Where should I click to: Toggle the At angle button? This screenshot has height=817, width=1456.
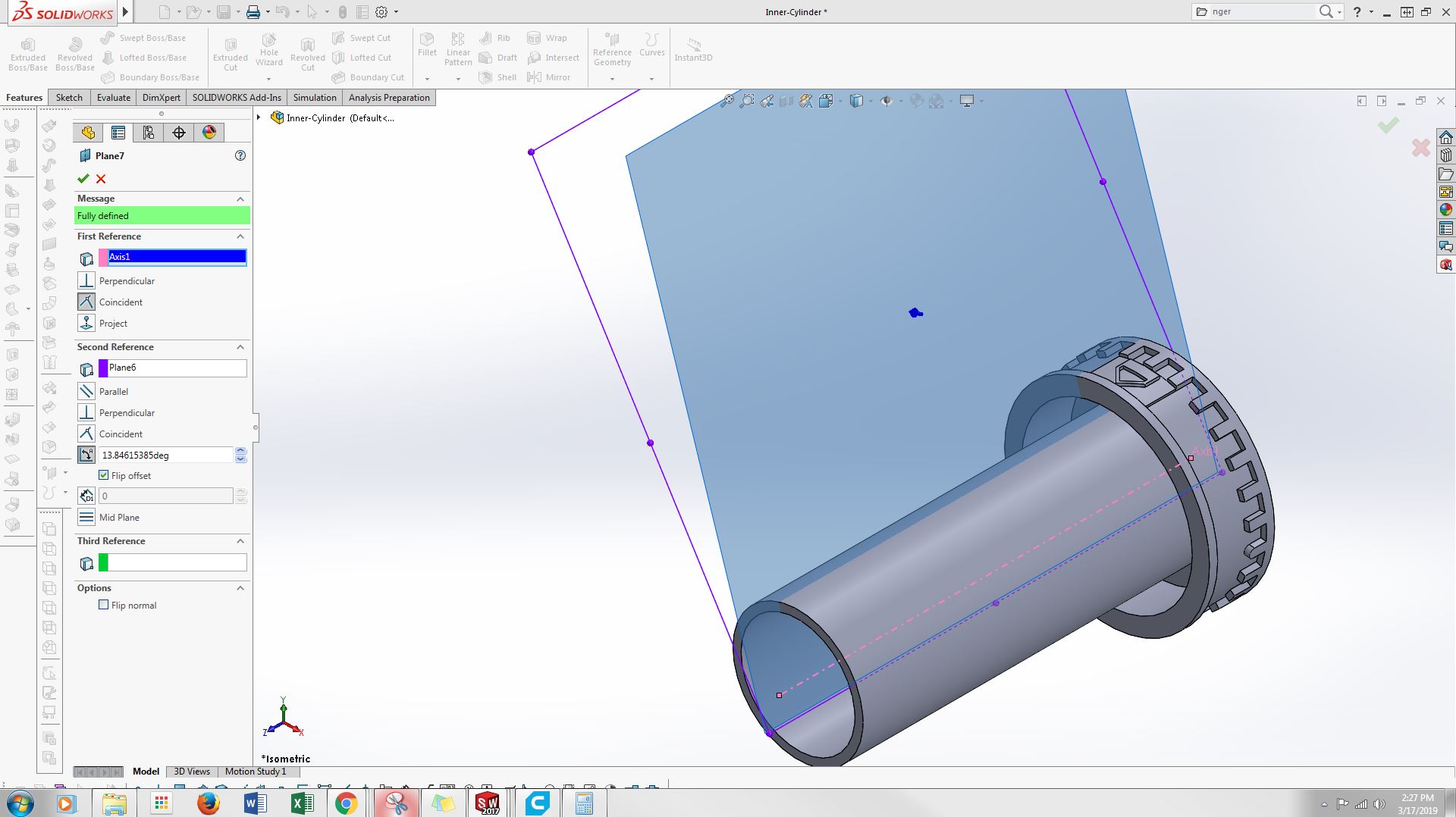86,455
